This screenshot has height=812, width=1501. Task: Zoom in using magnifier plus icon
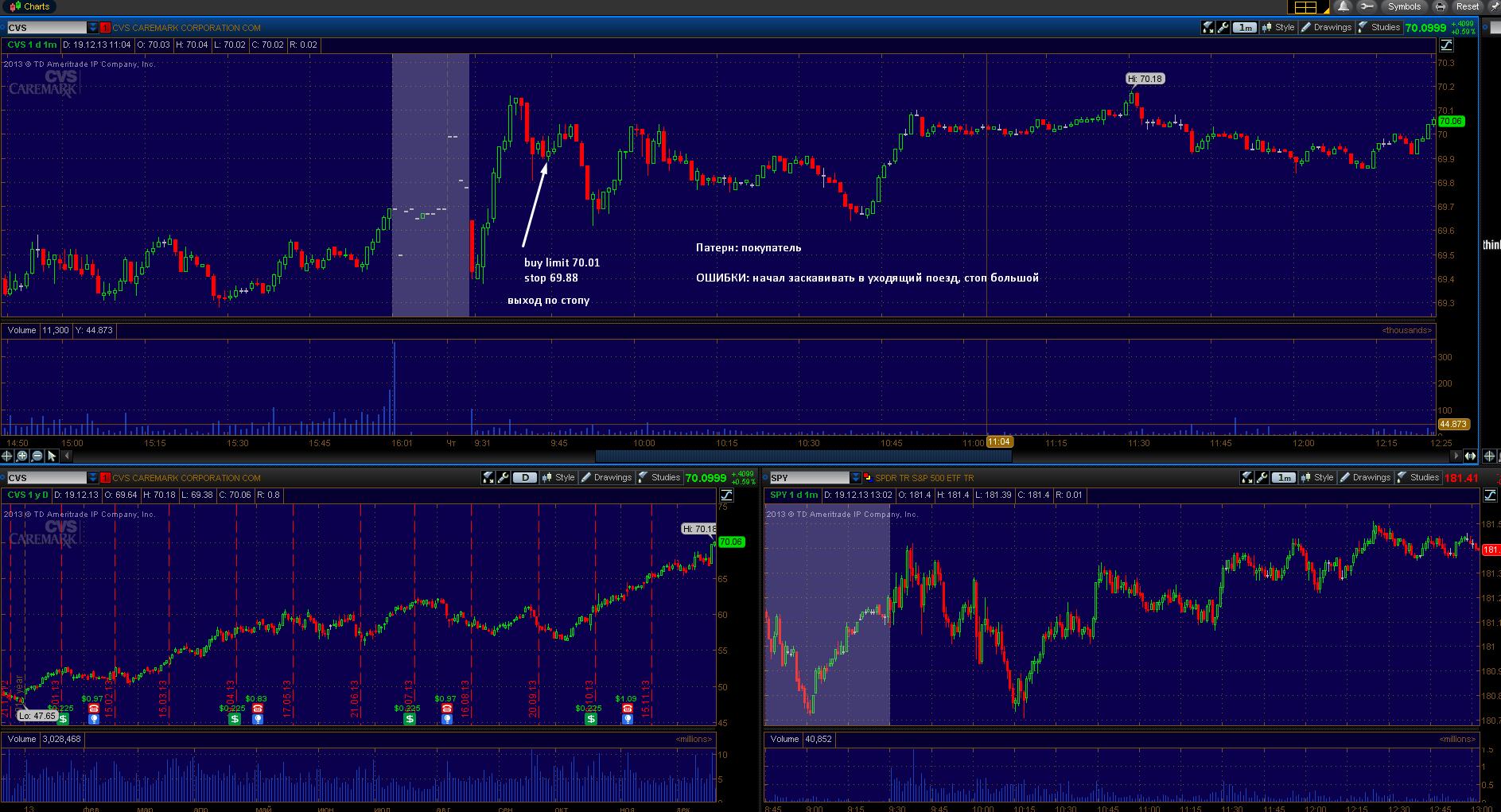[22, 456]
